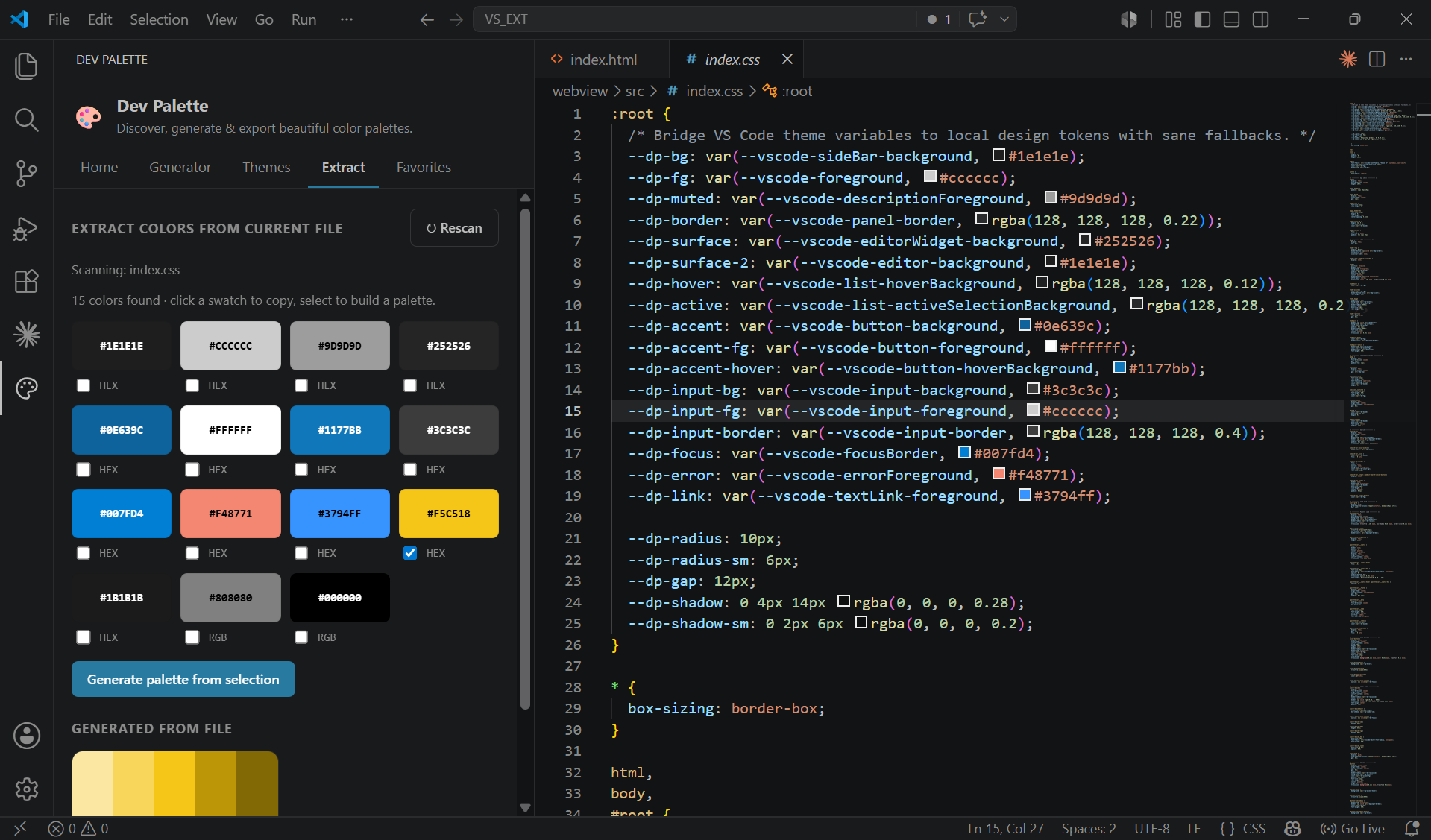1431x840 pixels.
Task: Click webview breadcrumb segment
Action: (579, 91)
